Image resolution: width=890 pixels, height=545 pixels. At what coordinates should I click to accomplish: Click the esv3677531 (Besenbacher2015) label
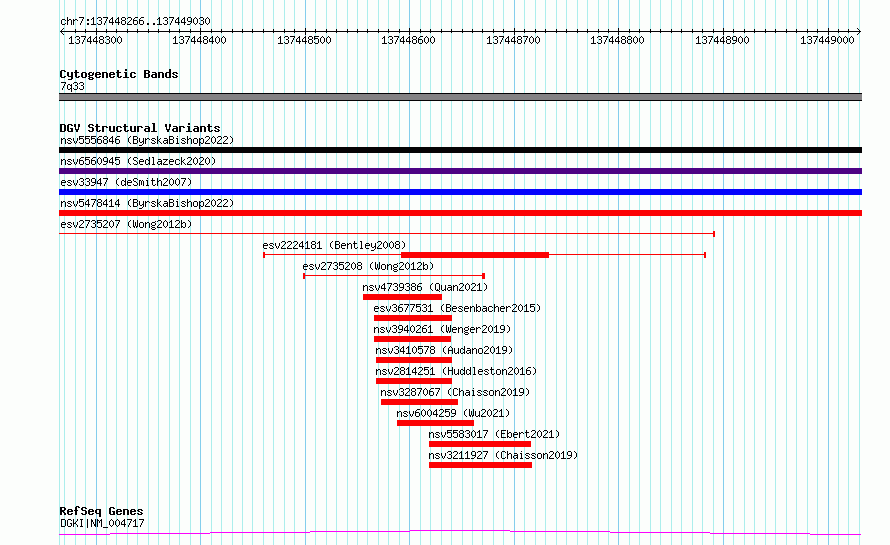(x=457, y=308)
